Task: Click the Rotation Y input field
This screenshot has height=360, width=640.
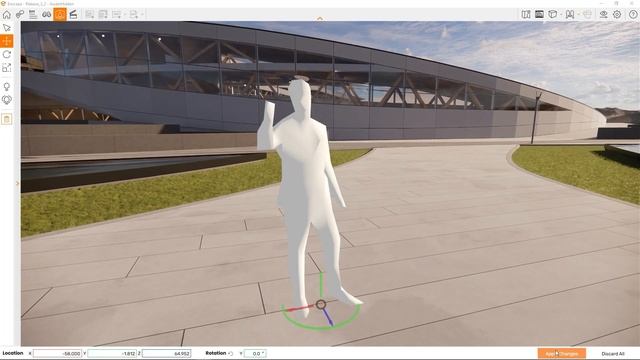Action: [255, 353]
